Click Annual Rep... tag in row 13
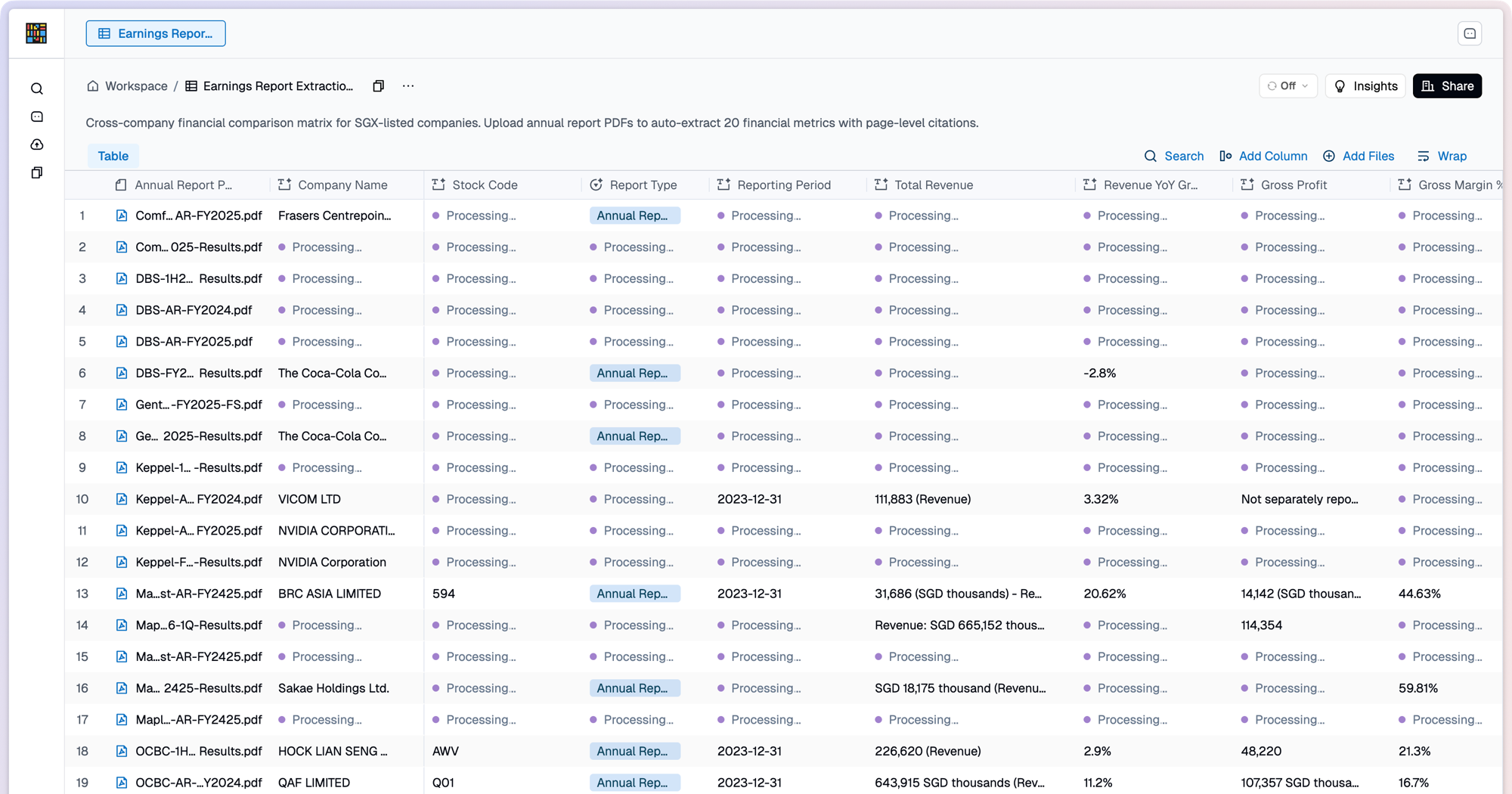 (634, 594)
